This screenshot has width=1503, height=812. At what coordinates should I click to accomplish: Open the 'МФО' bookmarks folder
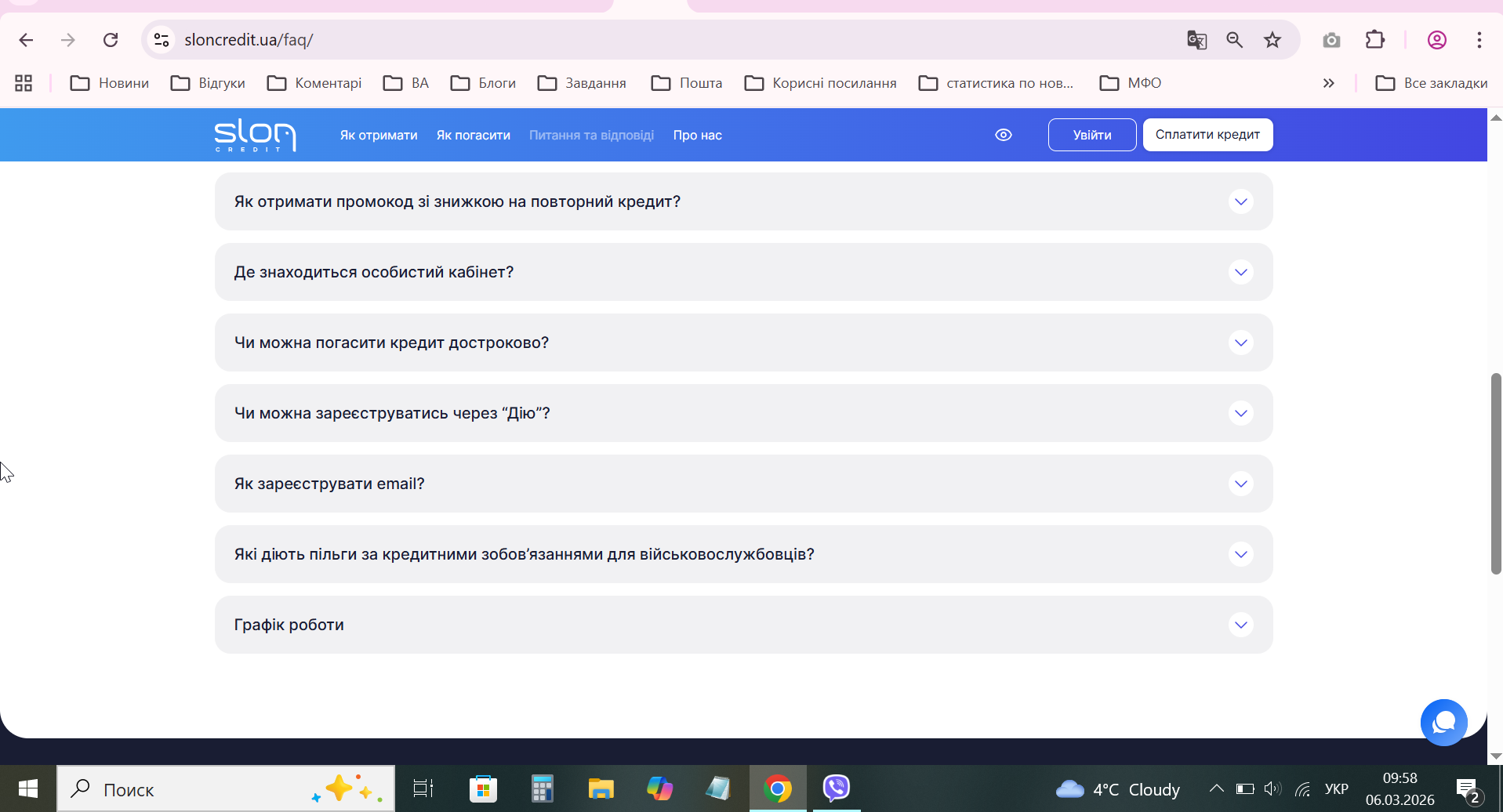tap(1131, 83)
